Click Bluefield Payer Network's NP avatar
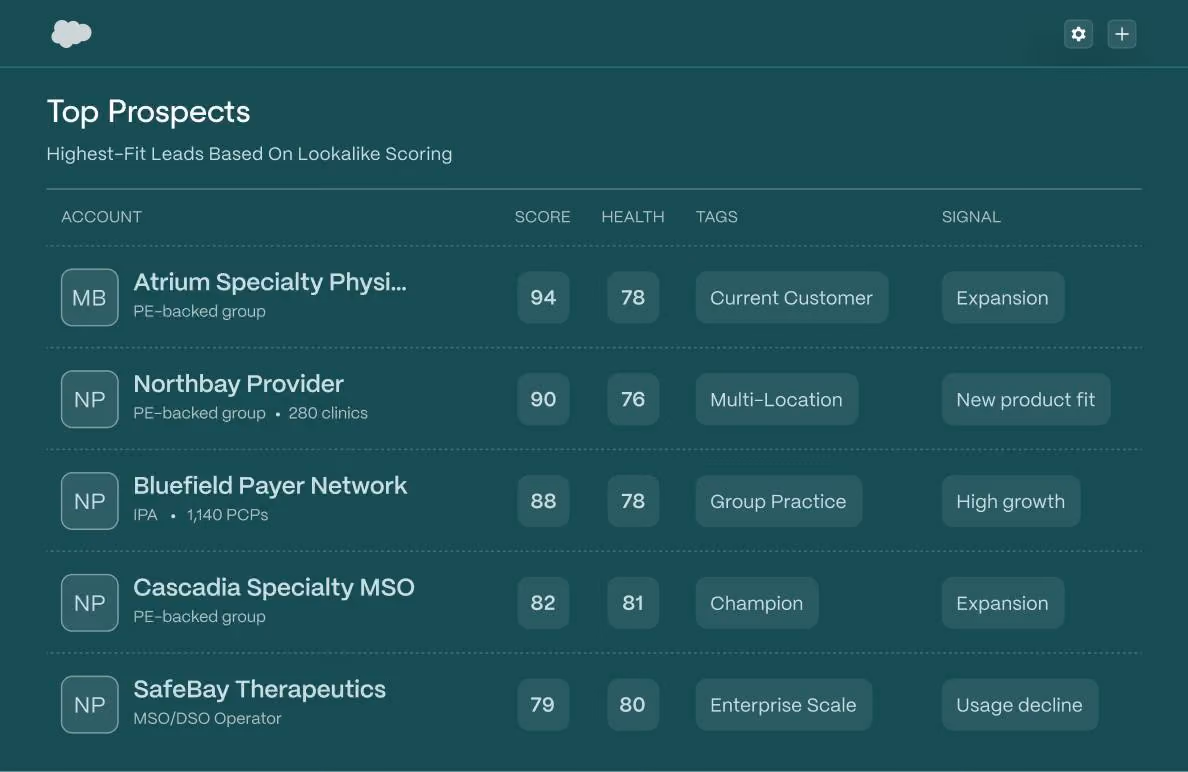Screen dimensions: 1188x772 89,501
